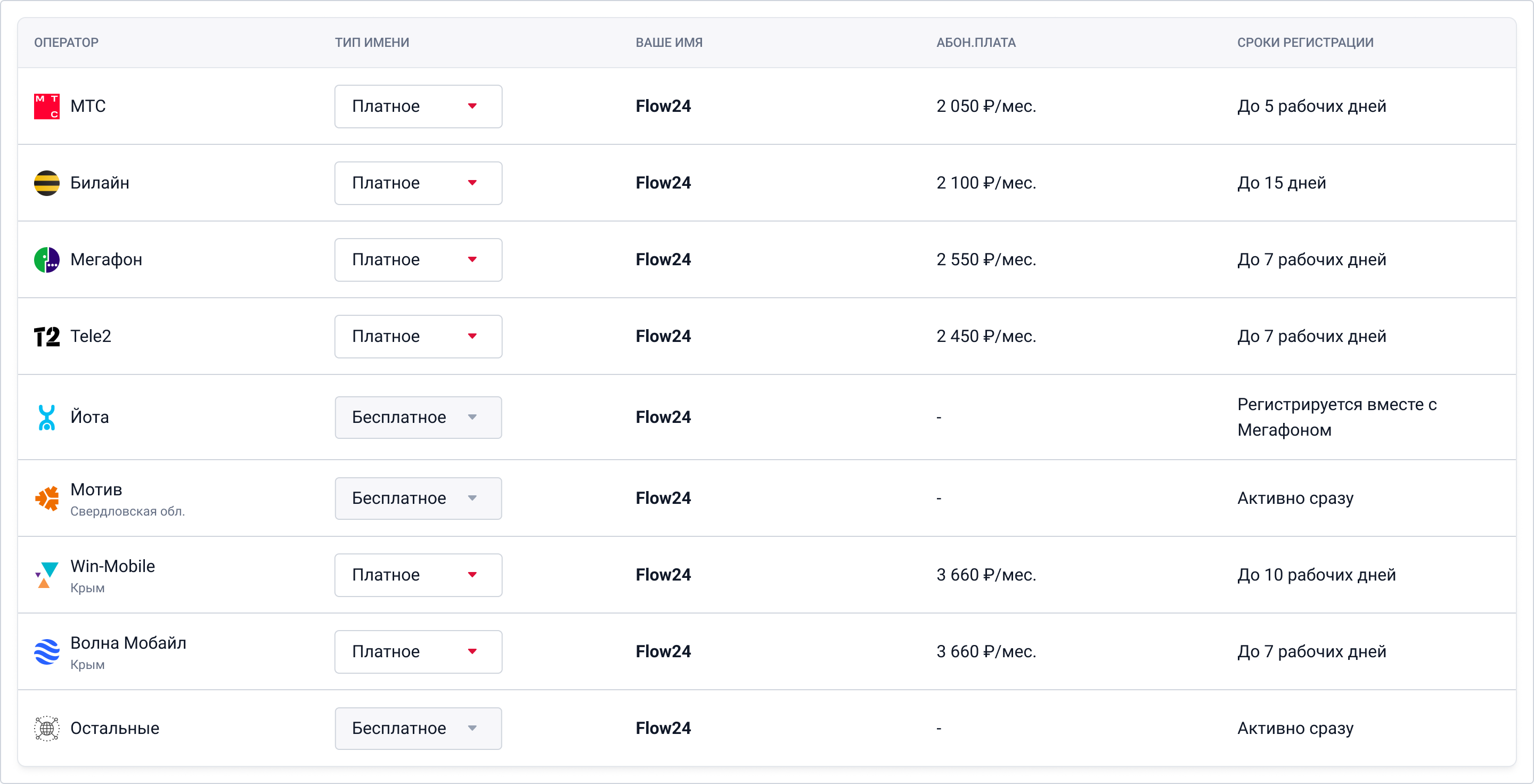Open the name type dropdown for Мегафон

pyautogui.click(x=418, y=260)
